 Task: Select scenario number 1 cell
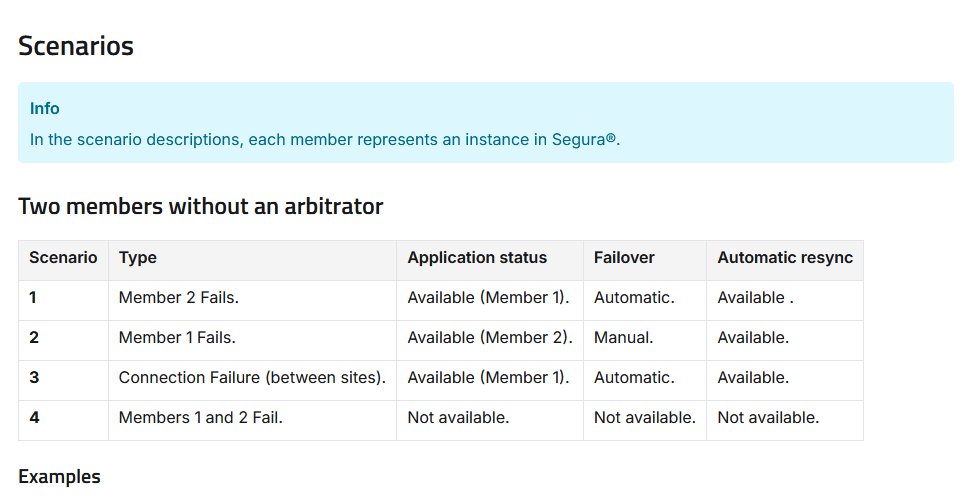click(34, 298)
